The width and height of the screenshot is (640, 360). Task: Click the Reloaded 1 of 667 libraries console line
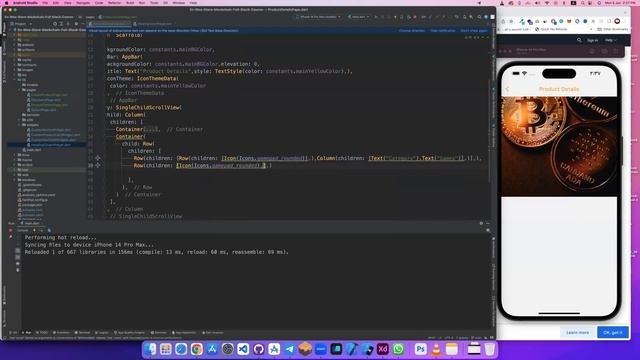point(157,252)
